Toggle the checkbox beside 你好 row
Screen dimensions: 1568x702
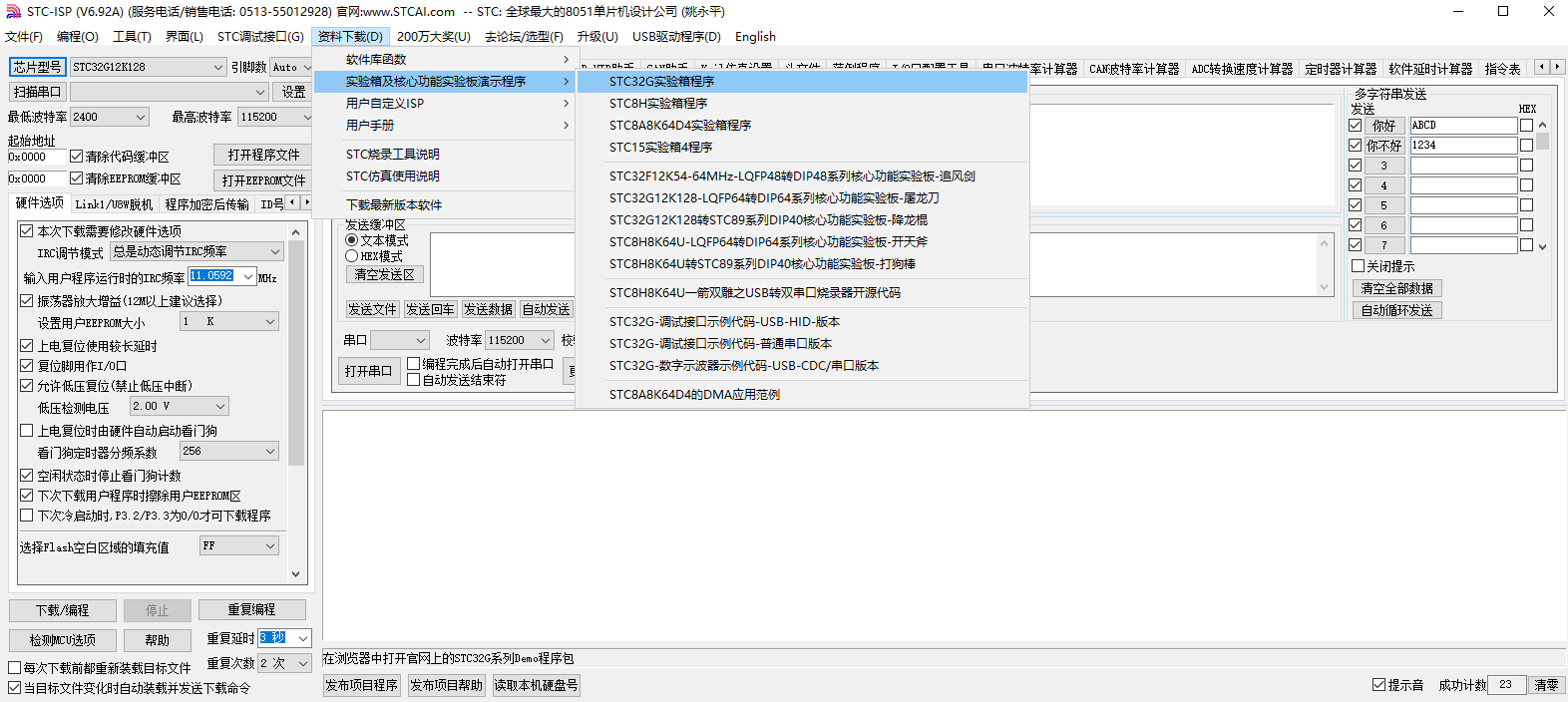tap(1355, 126)
